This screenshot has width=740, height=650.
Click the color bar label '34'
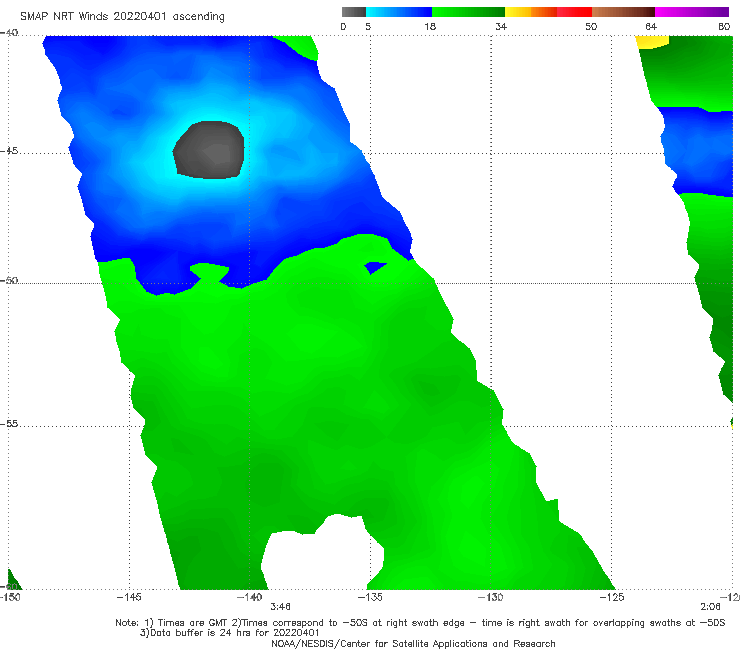point(501,26)
